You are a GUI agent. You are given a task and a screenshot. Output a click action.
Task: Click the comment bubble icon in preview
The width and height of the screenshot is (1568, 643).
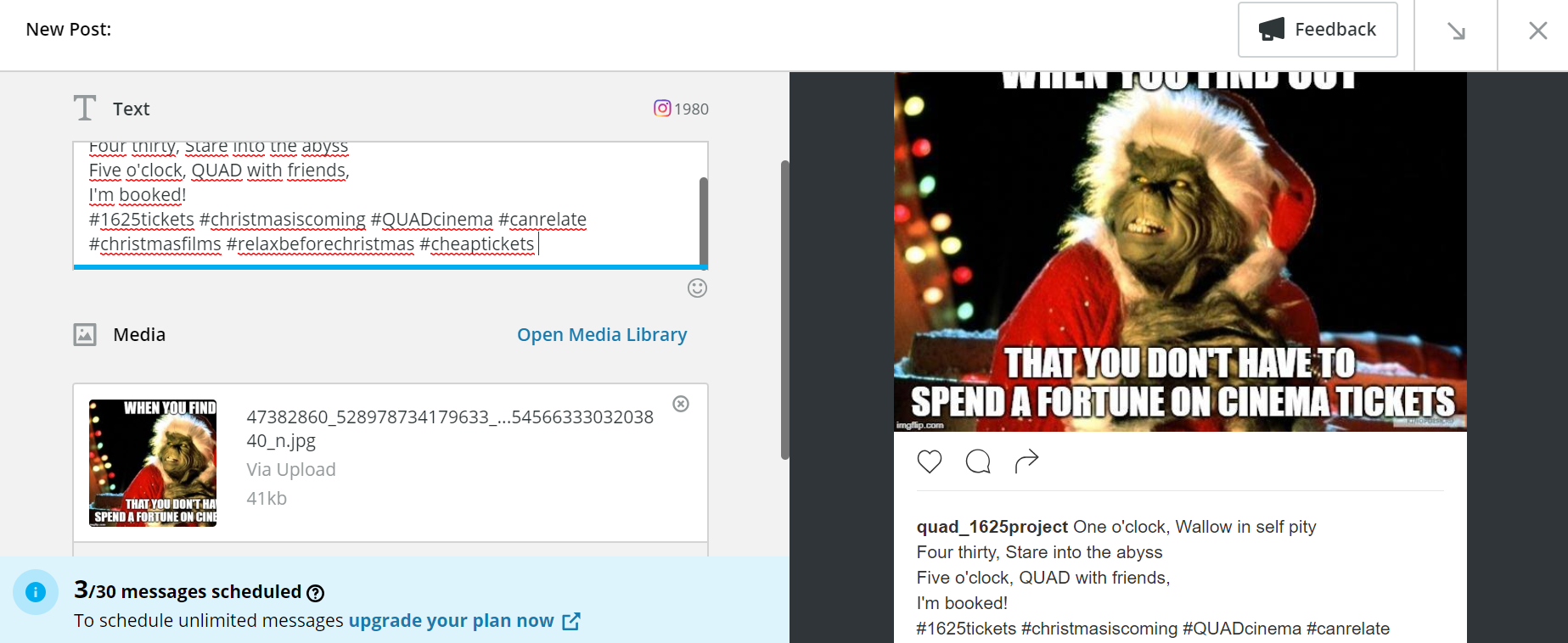(x=978, y=461)
